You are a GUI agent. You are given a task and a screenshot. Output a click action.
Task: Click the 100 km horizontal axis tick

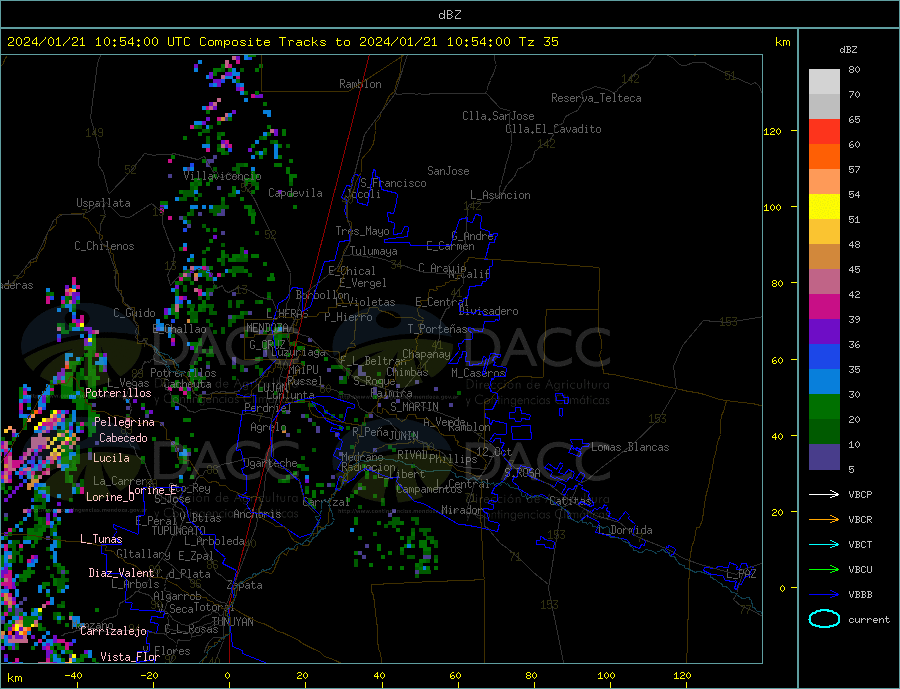[x=607, y=676]
